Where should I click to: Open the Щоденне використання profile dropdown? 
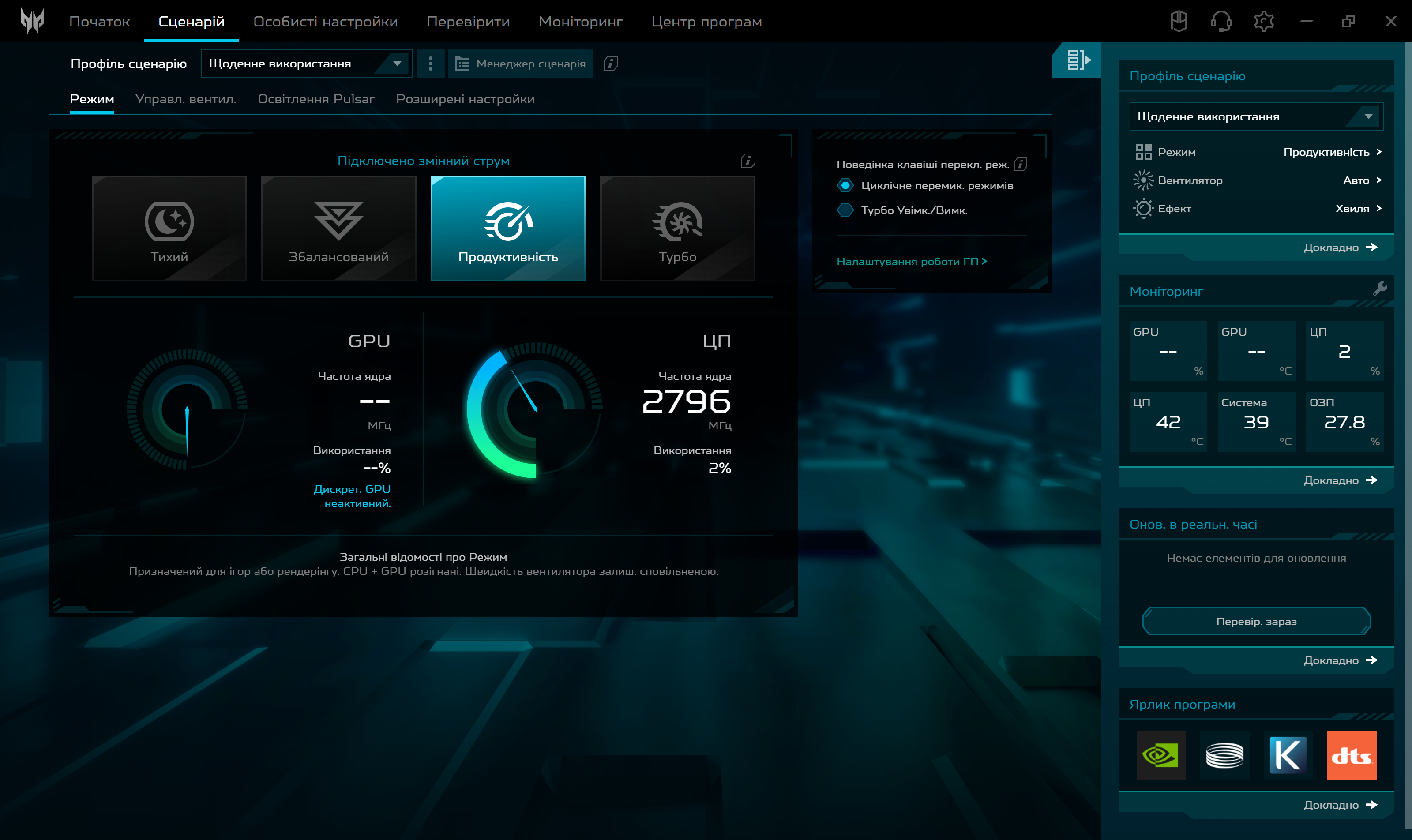306,64
